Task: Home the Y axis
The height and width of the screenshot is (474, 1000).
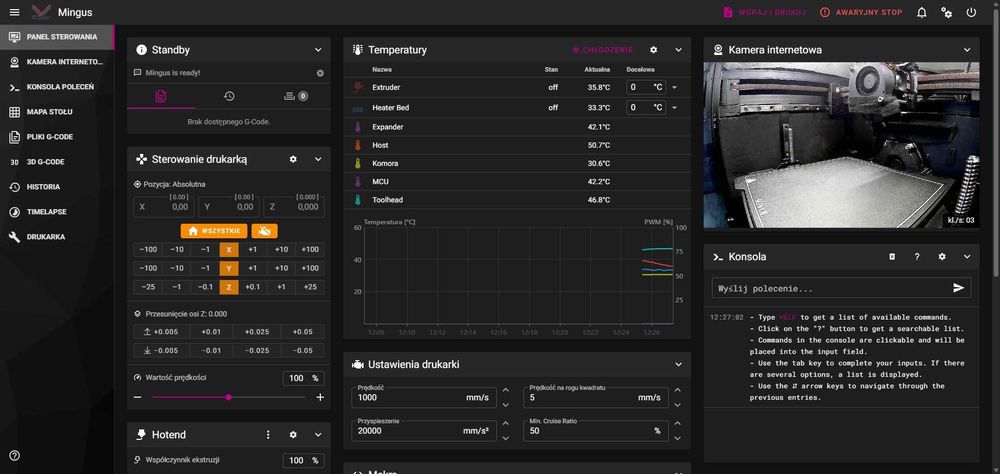Action: coord(229,269)
